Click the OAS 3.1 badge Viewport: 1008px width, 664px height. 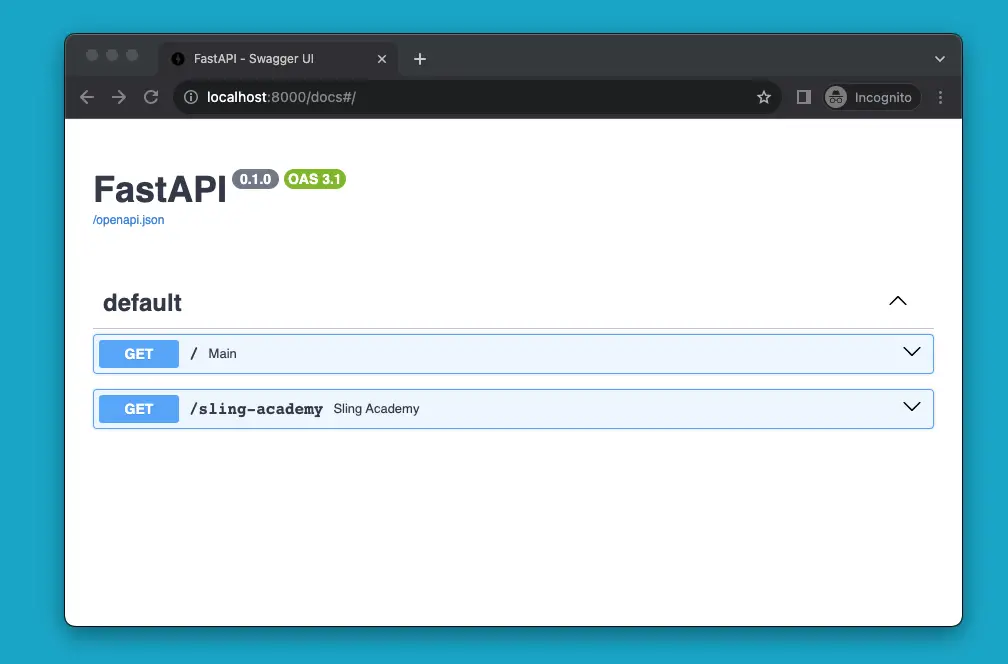coord(314,179)
